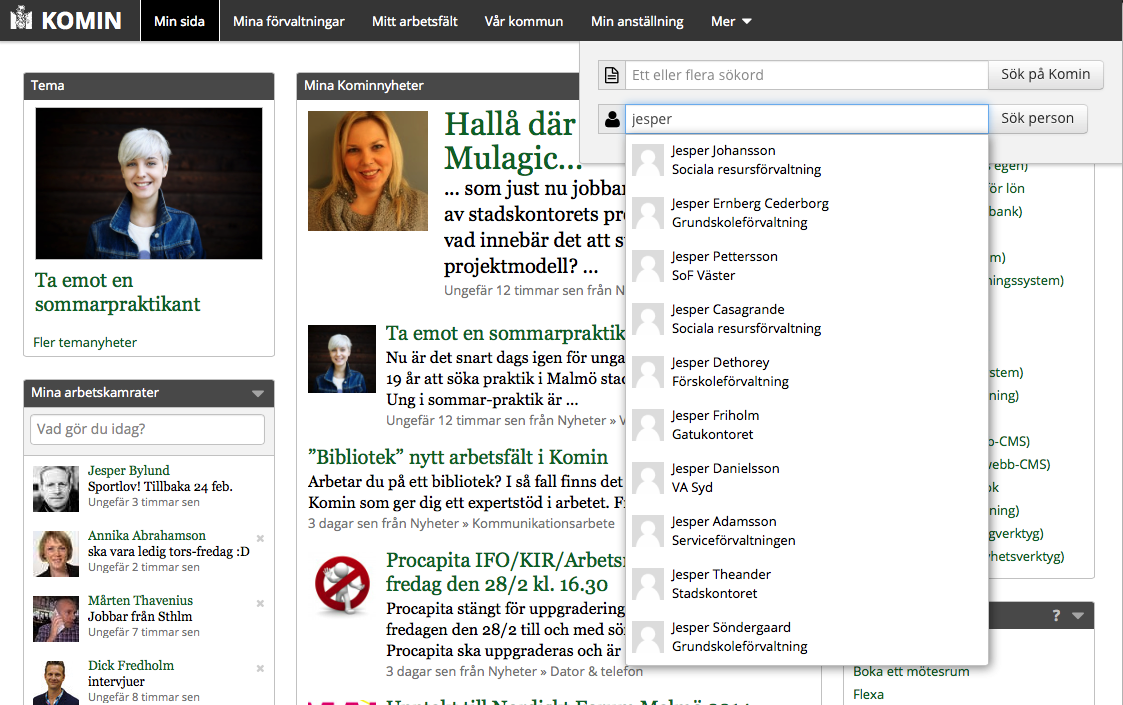Click the Komin logo icon
Viewport: 1123px width, 705px height.
21,20
